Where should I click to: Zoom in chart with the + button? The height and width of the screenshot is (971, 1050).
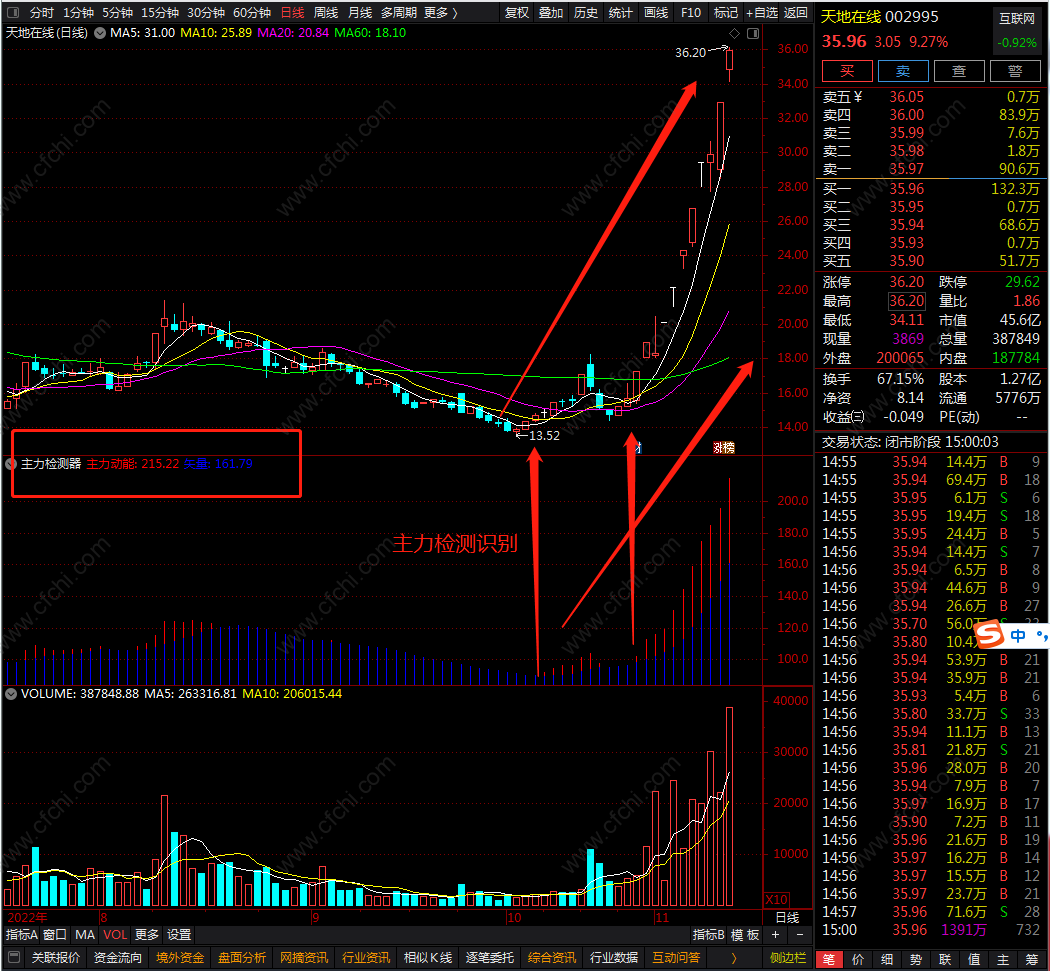coord(775,935)
